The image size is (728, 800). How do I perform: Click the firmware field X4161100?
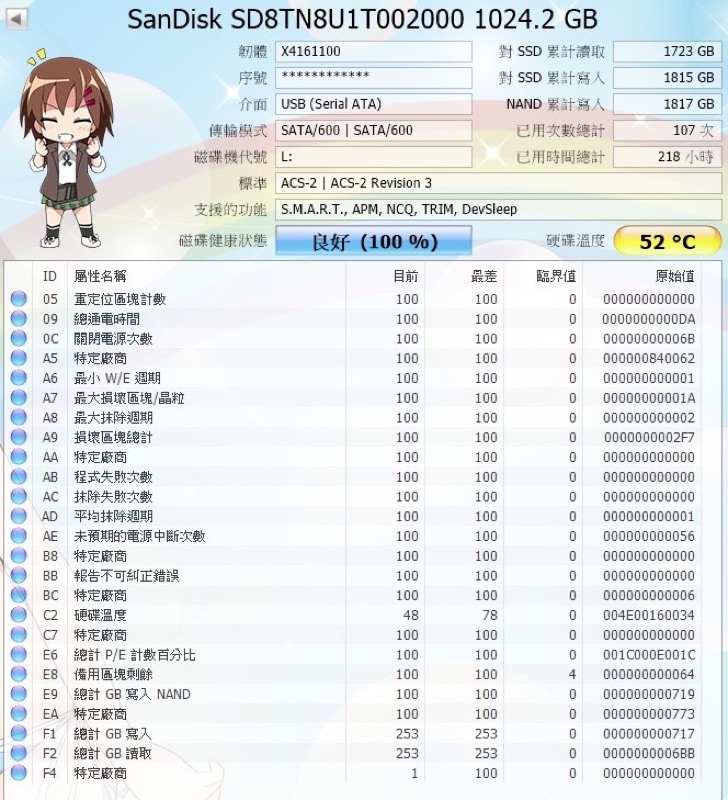point(373,52)
